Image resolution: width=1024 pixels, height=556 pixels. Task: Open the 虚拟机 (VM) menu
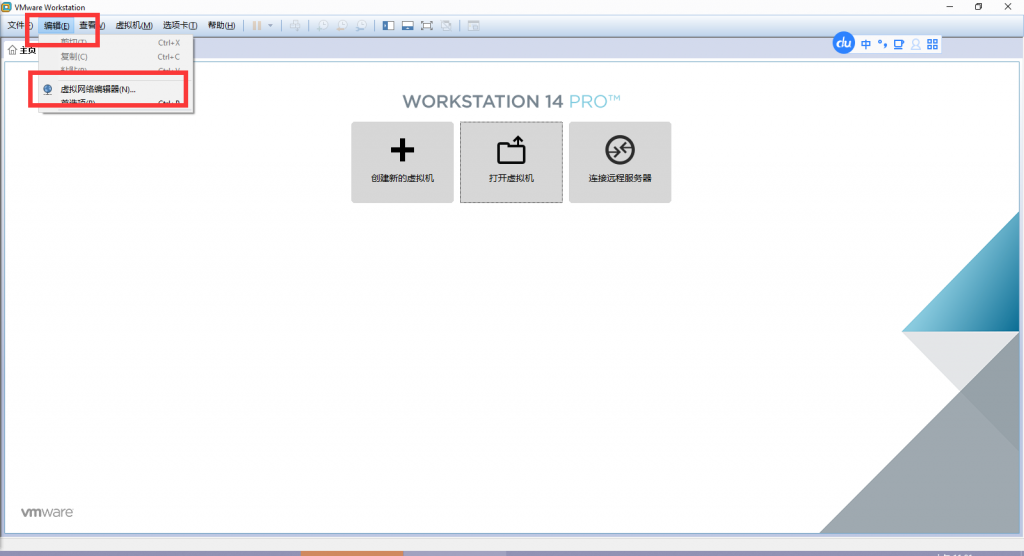[134, 25]
